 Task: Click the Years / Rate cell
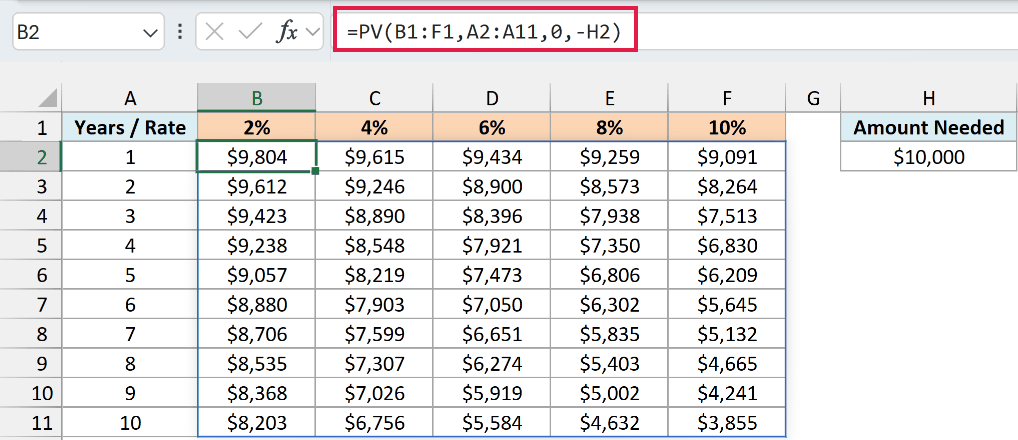[130, 127]
